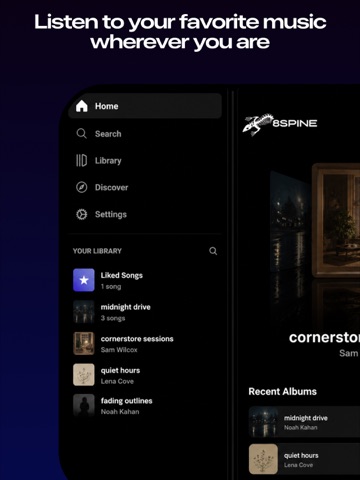Image resolution: width=360 pixels, height=480 pixels.
Task: Click the YOUR LIBRARY heading
Action: pos(97,251)
